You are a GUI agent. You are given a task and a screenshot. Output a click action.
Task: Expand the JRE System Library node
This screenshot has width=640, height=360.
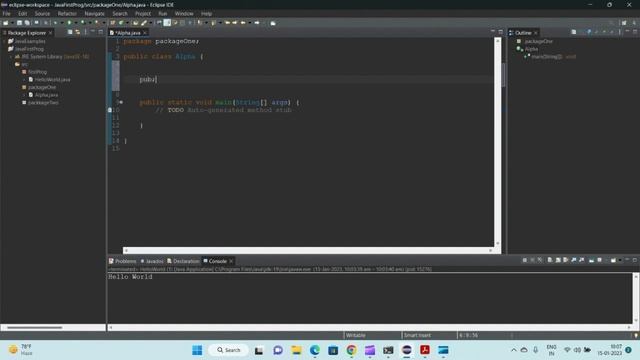(11, 57)
